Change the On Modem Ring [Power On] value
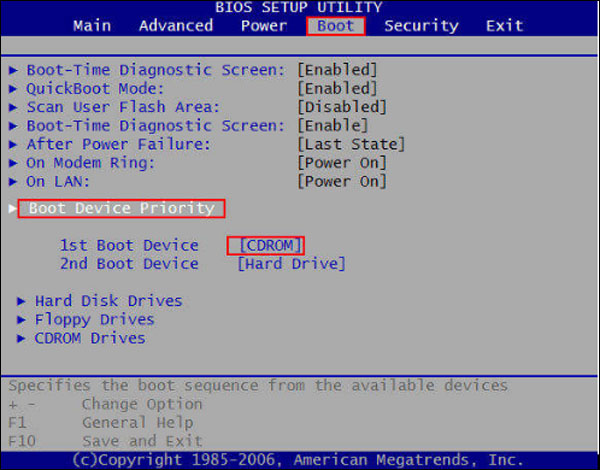Image resolution: width=600 pixels, height=470 pixels. (x=341, y=163)
